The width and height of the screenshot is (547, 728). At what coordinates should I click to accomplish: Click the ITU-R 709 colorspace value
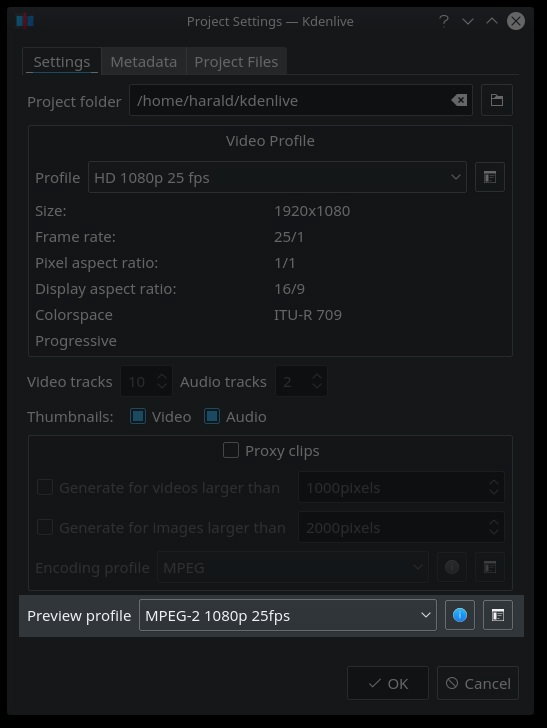[x=308, y=315]
